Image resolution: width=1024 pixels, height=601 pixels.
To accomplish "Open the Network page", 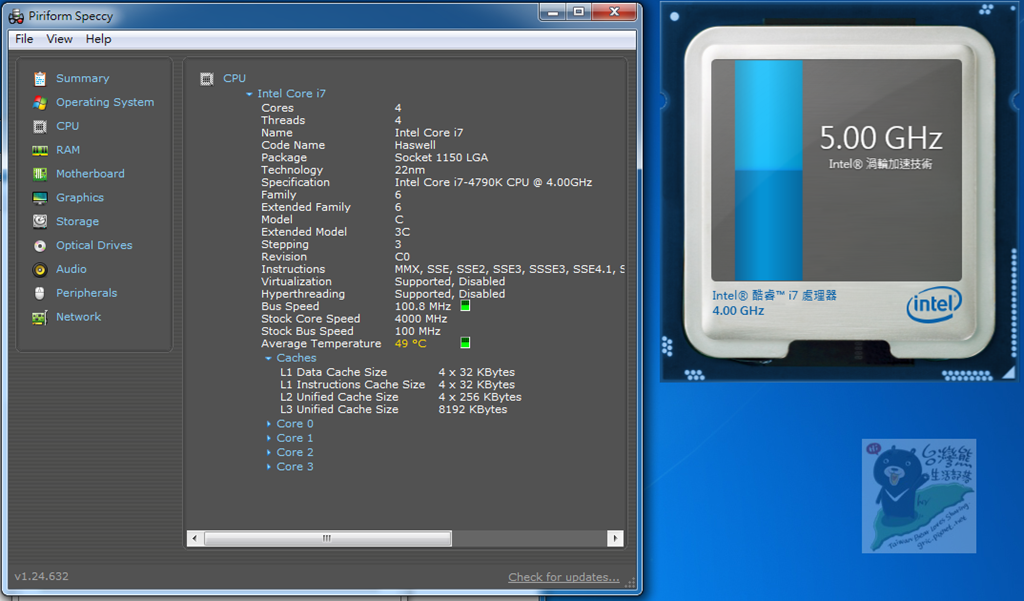I will tap(78, 317).
